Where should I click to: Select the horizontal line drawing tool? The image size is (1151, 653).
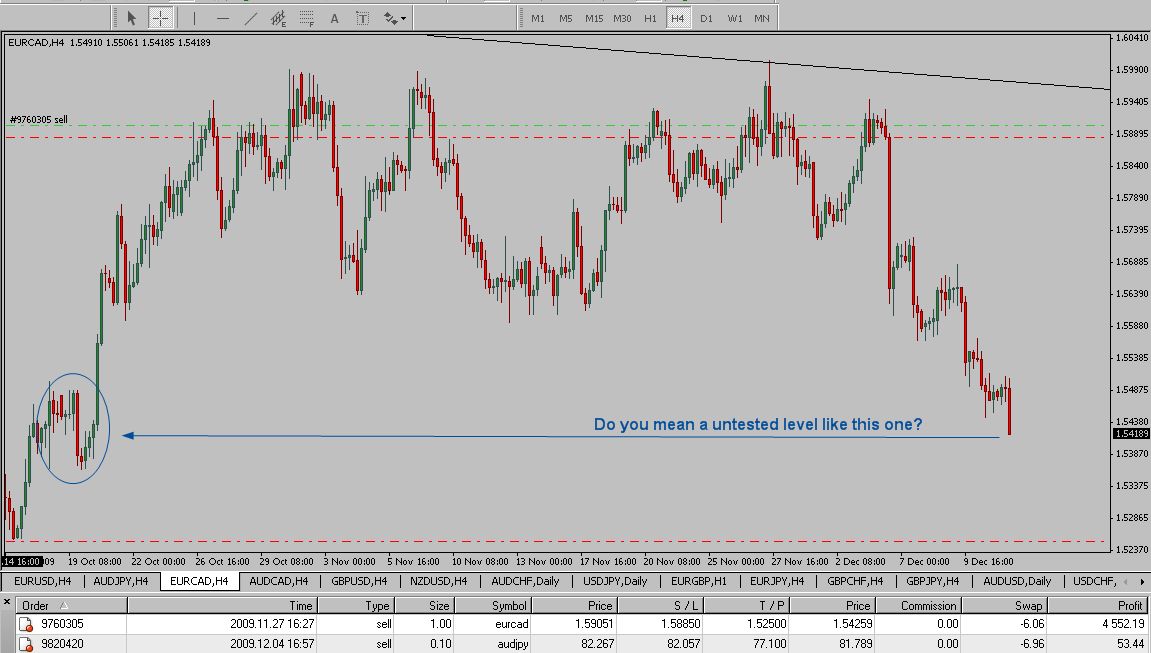click(222, 18)
